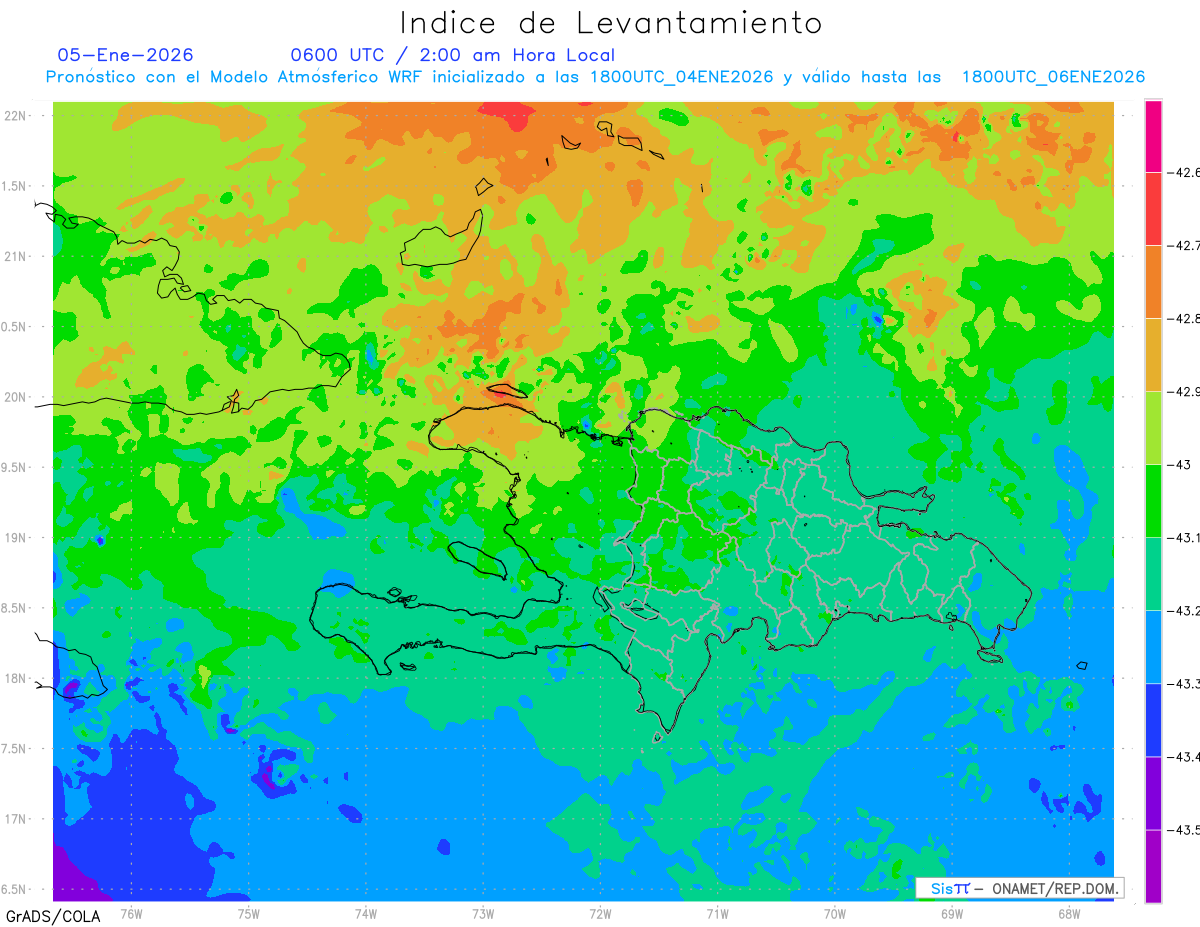The height and width of the screenshot is (927, 1200).
Task: Click the longitude label "76W"
Action: [131, 914]
